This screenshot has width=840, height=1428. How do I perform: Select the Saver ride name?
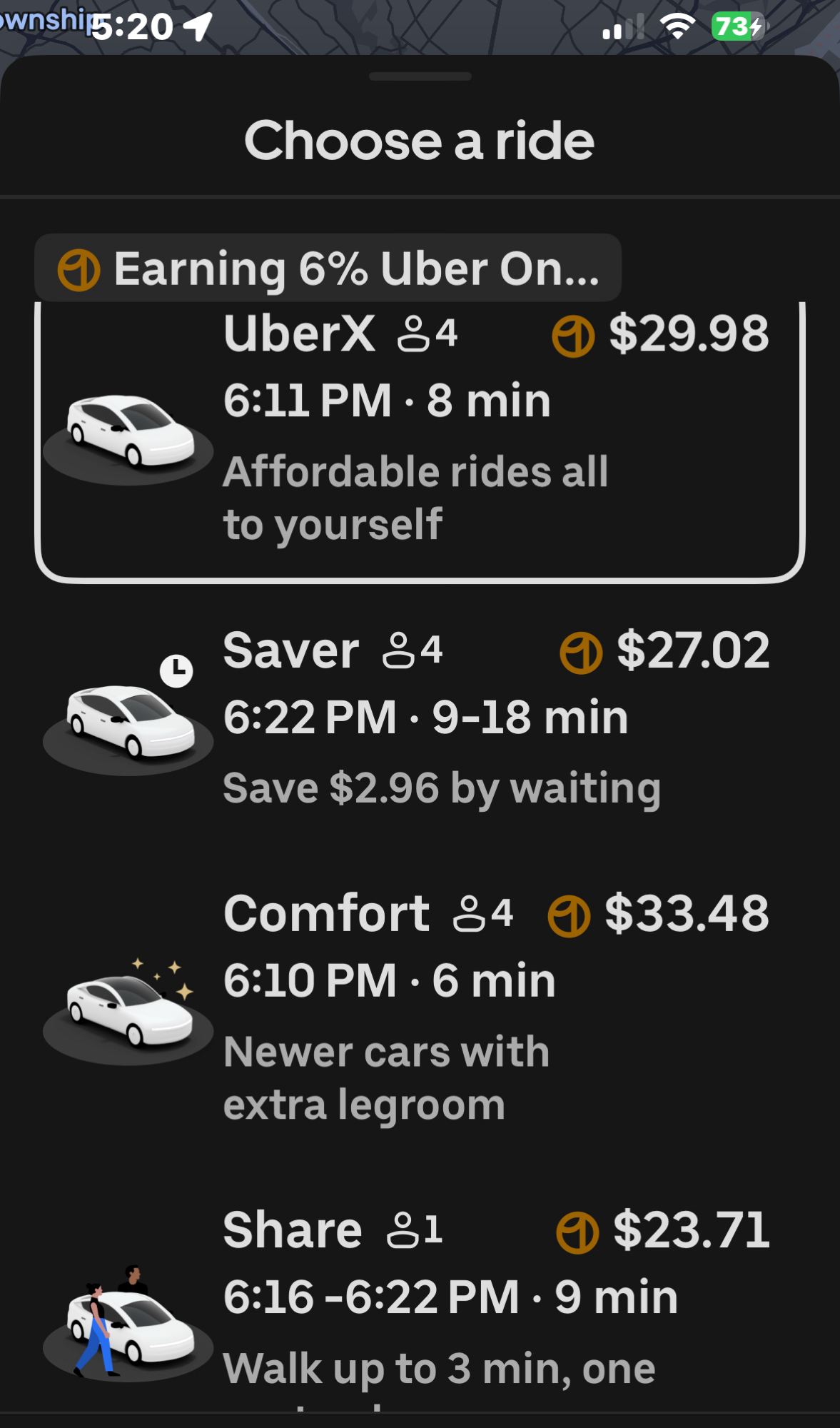291,651
